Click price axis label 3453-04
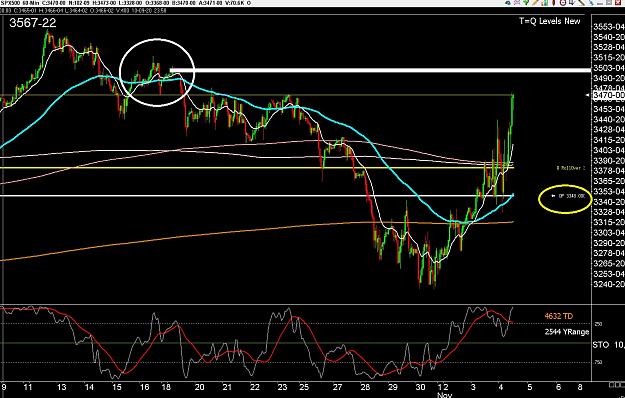This screenshot has height=398, width=625. (x=609, y=109)
